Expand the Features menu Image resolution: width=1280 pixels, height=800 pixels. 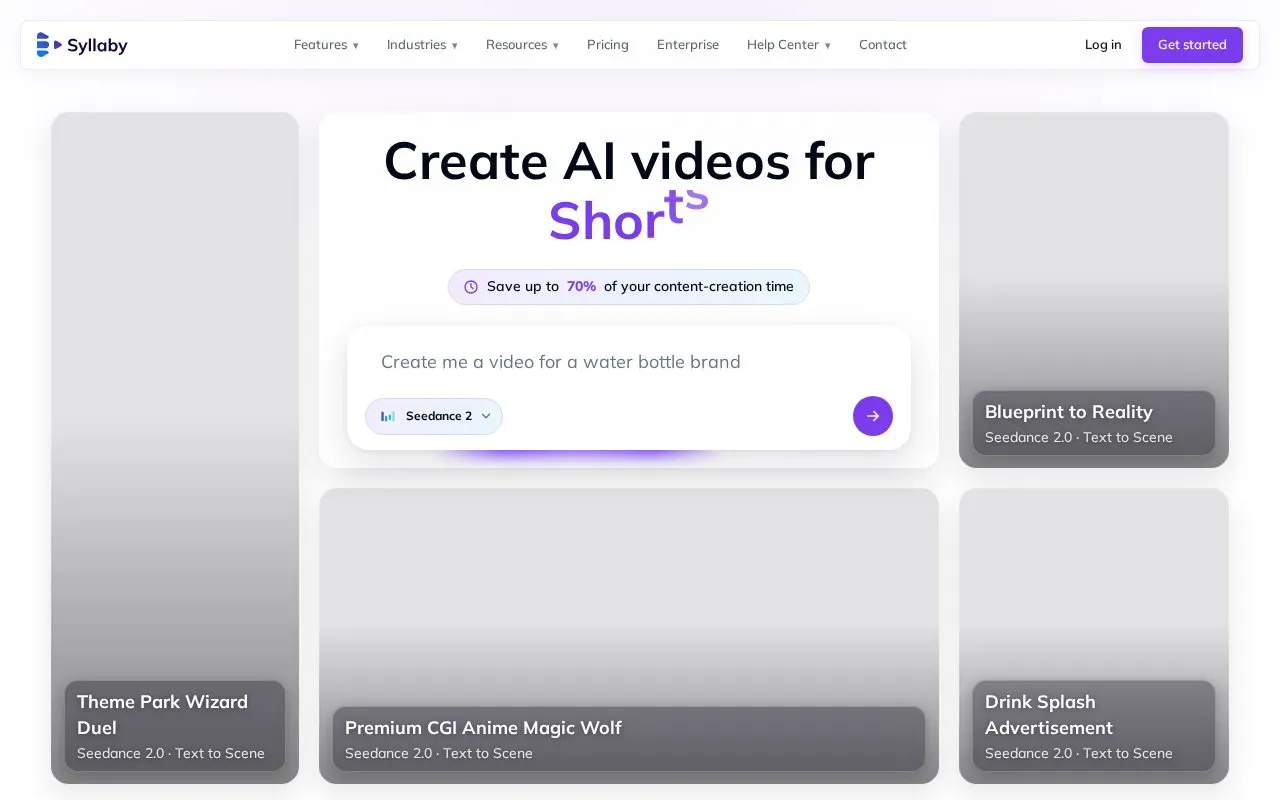326,45
